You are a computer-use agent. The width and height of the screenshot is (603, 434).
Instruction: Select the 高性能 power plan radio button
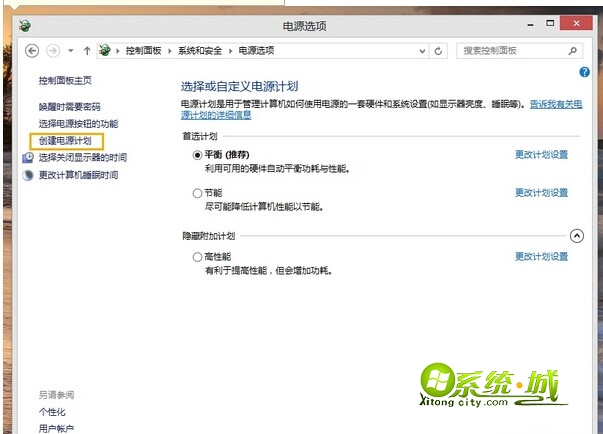click(x=197, y=257)
